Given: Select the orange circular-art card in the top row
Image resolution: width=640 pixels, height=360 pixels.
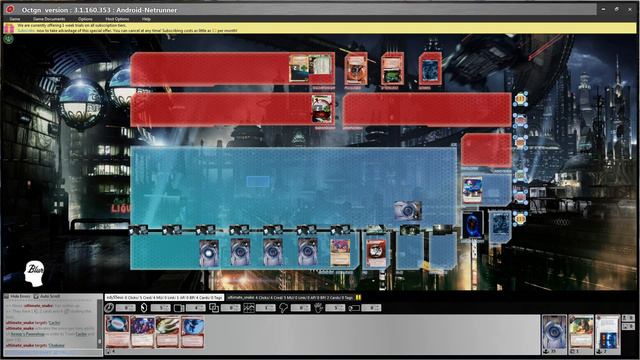Looking at the screenshot, I should coord(356,69).
